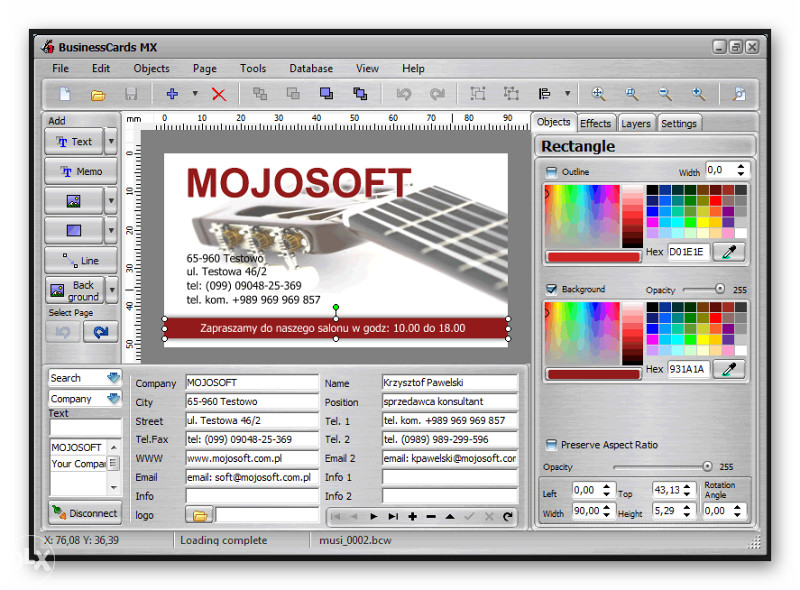The width and height of the screenshot is (800, 590).
Task: Open dropdown next to align icon
Action: (x=567, y=93)
